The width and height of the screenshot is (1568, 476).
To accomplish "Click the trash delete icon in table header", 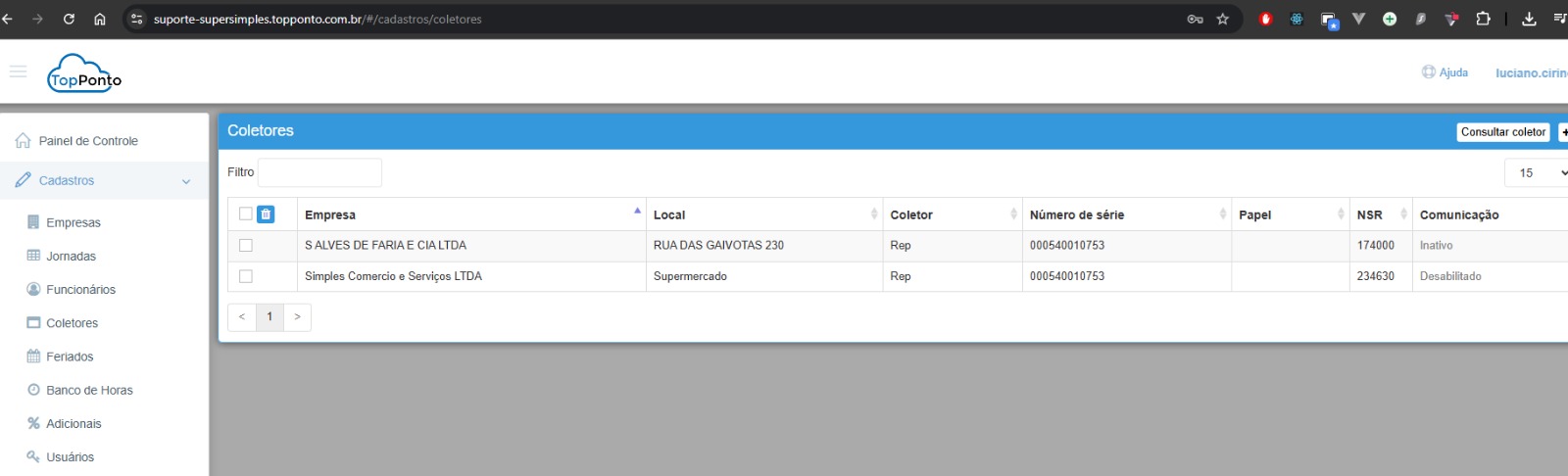I will [266, 214].
